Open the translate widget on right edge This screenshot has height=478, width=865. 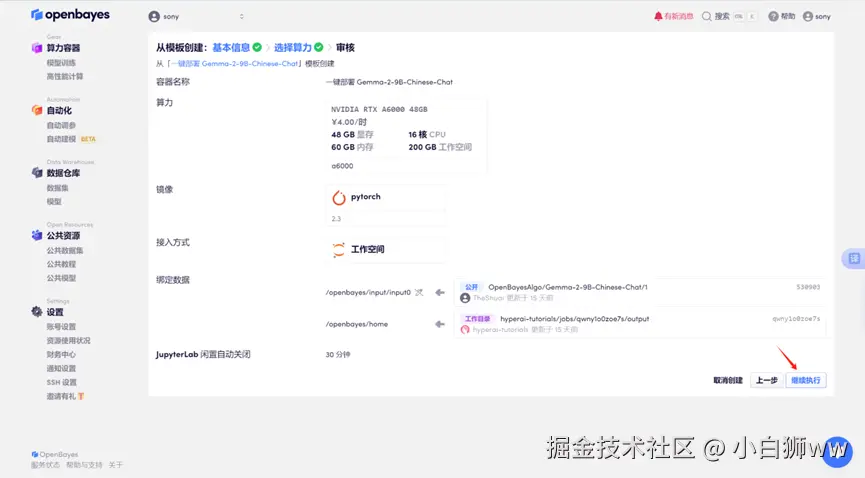tap(854, 258)
